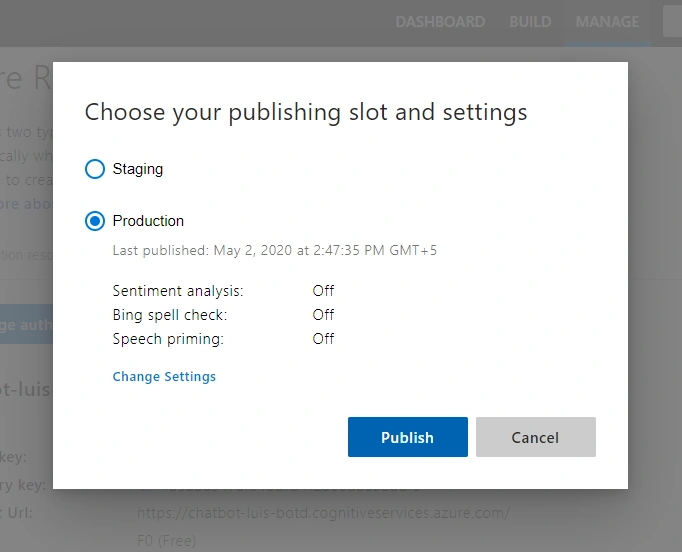
Task: Click the dialog title heading
Action: (x=306, y=112)
